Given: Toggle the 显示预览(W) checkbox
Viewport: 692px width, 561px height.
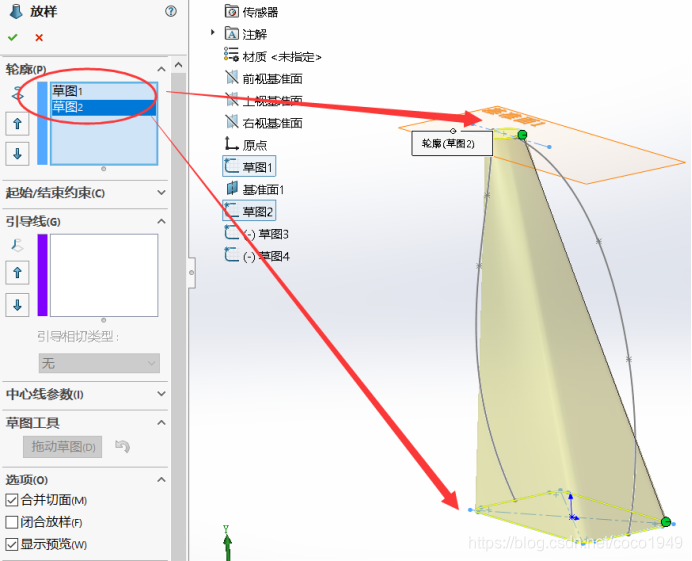Looking at the screenshot, I should [11, 544].
